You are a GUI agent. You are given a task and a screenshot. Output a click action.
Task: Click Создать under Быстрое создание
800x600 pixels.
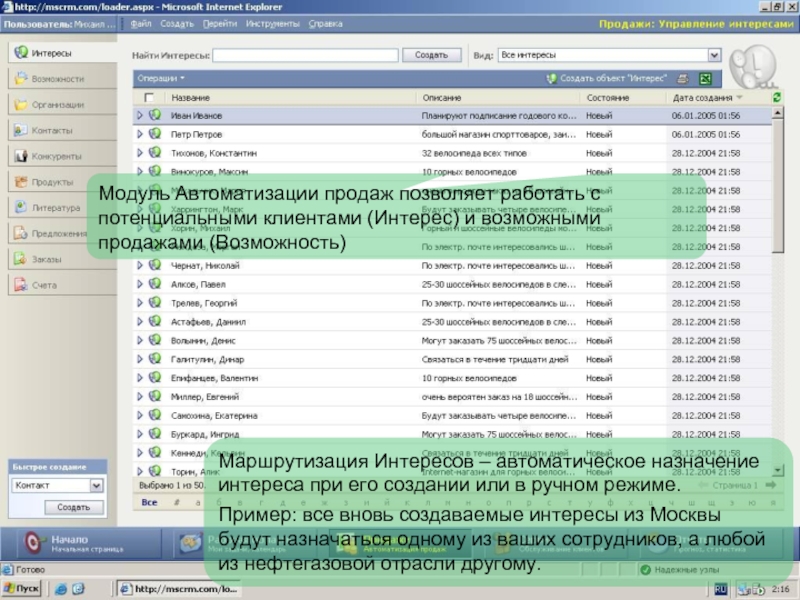pos(73,507)
